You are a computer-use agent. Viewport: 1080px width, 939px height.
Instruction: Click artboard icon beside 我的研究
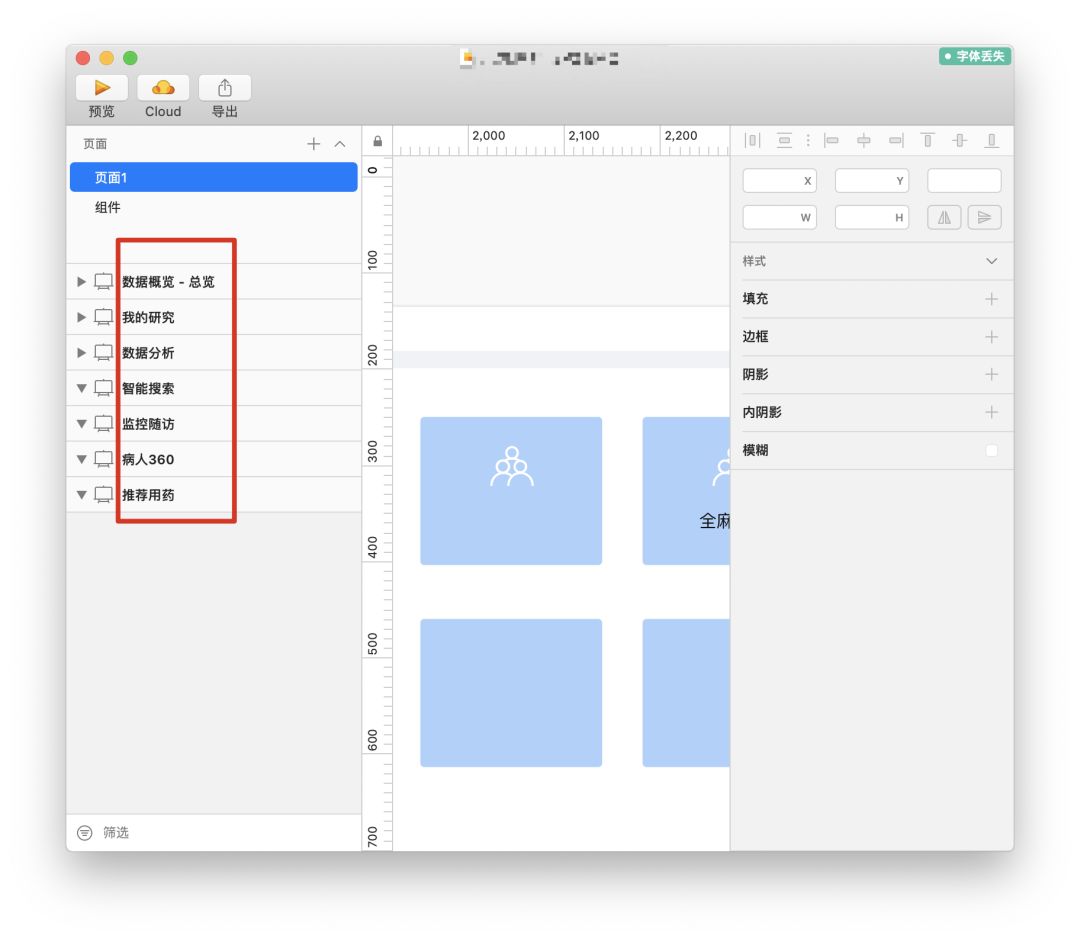coord(103,317)
